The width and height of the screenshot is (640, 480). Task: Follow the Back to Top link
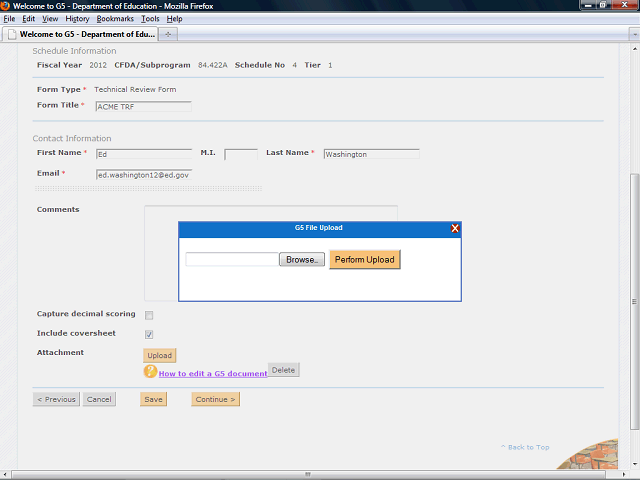(x=525, y=447)
